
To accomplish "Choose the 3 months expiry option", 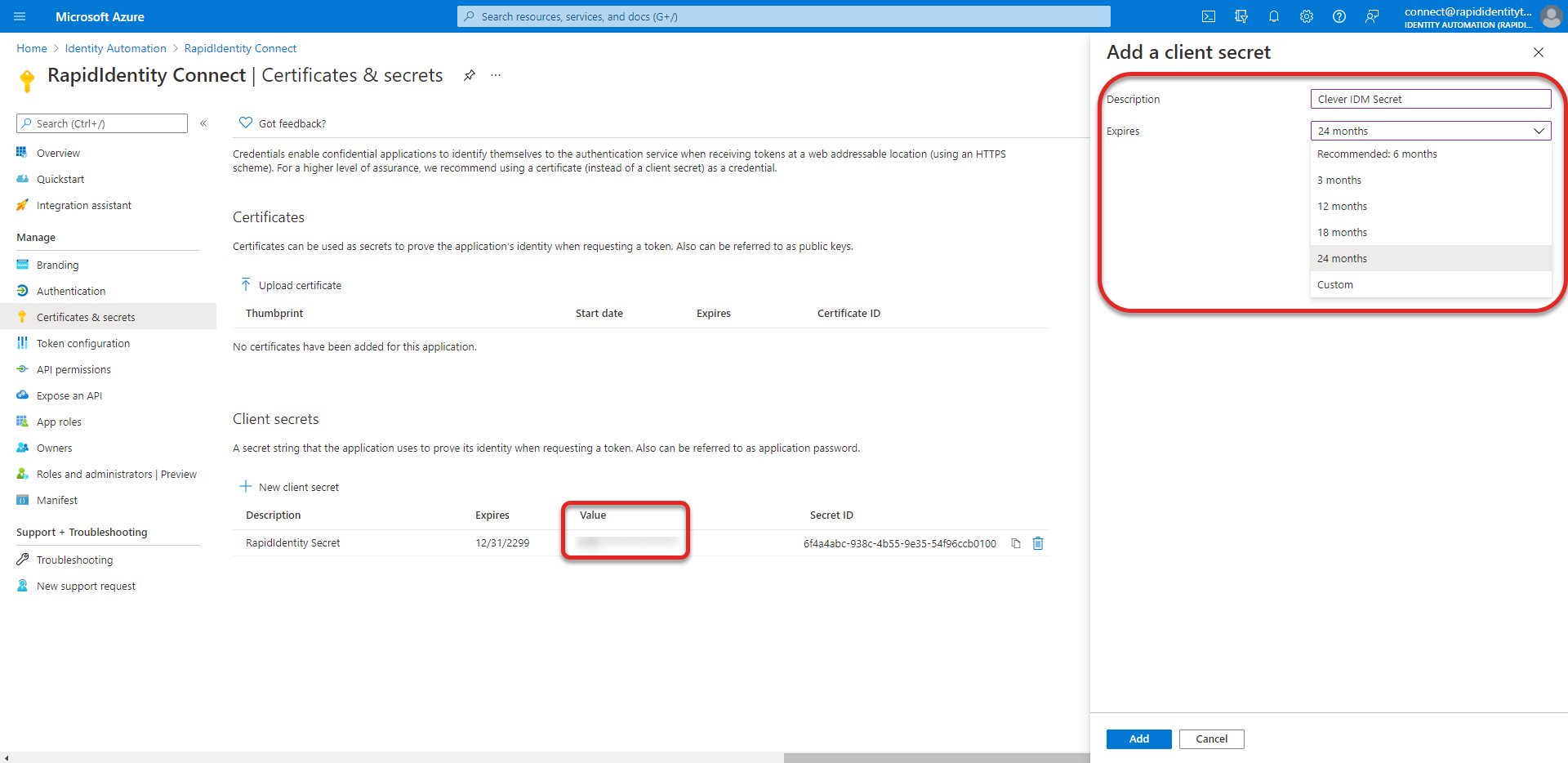I will pos(1431,180).
